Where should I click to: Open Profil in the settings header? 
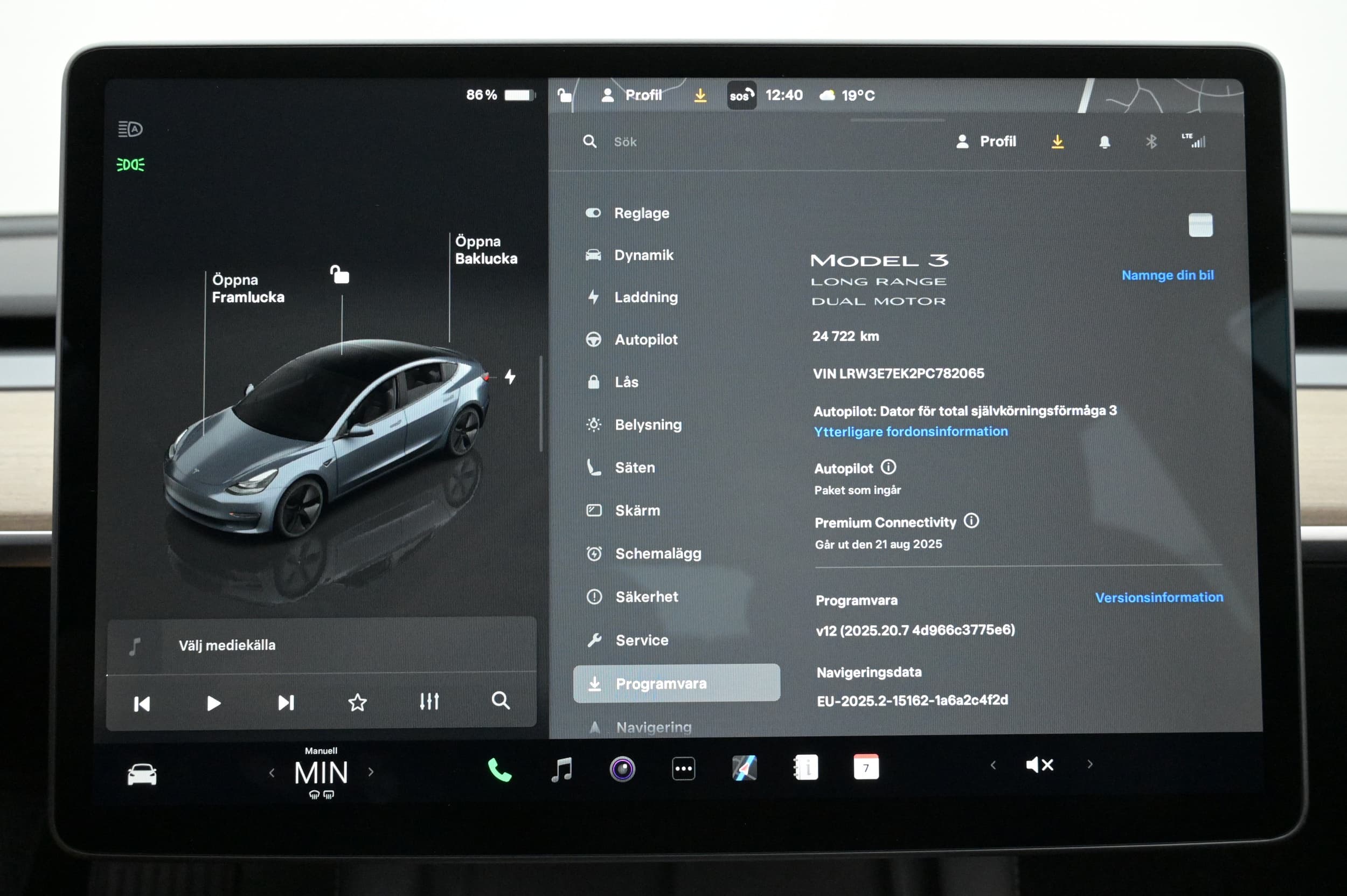pyautogui.click(x=986, y=141)
